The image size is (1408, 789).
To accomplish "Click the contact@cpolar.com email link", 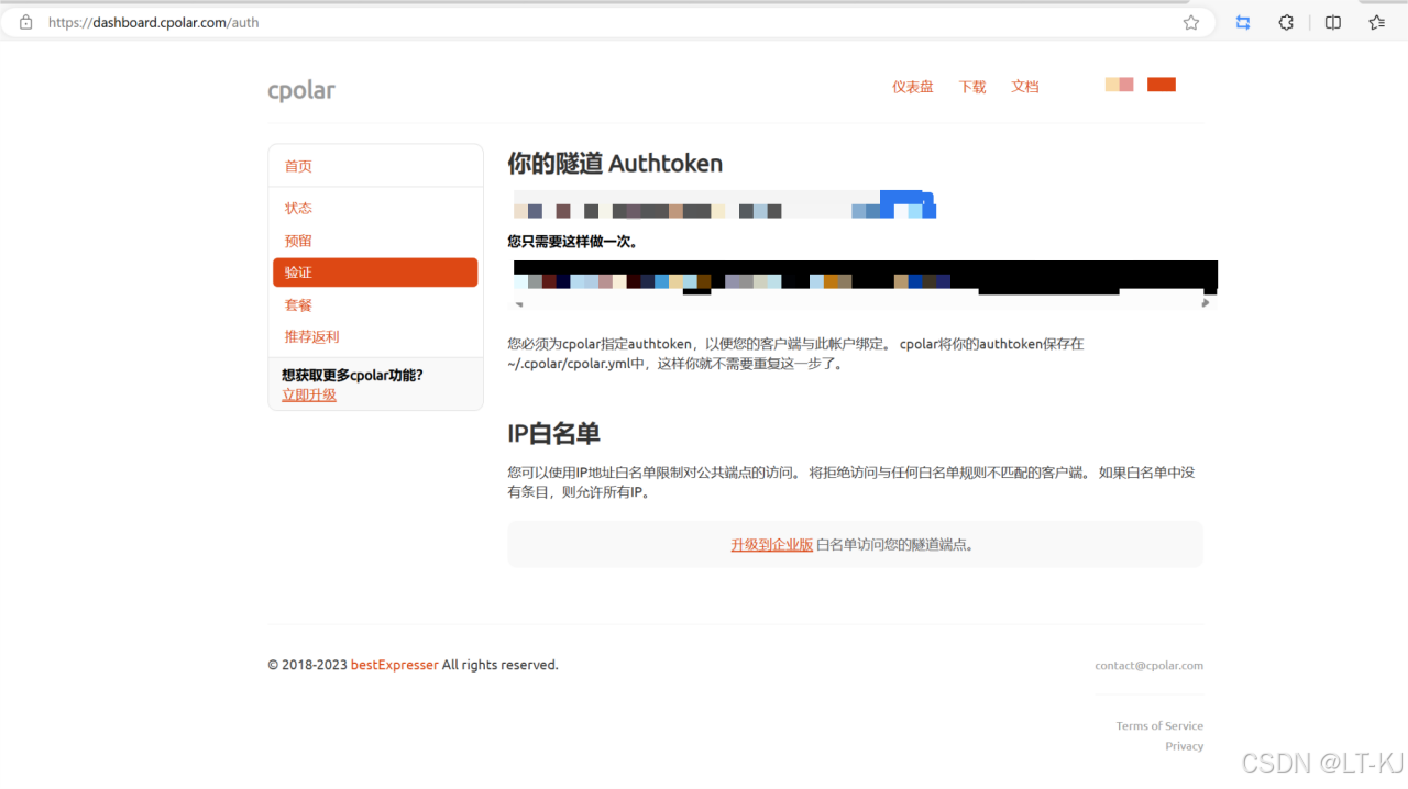I will (x=1149, y=665).
